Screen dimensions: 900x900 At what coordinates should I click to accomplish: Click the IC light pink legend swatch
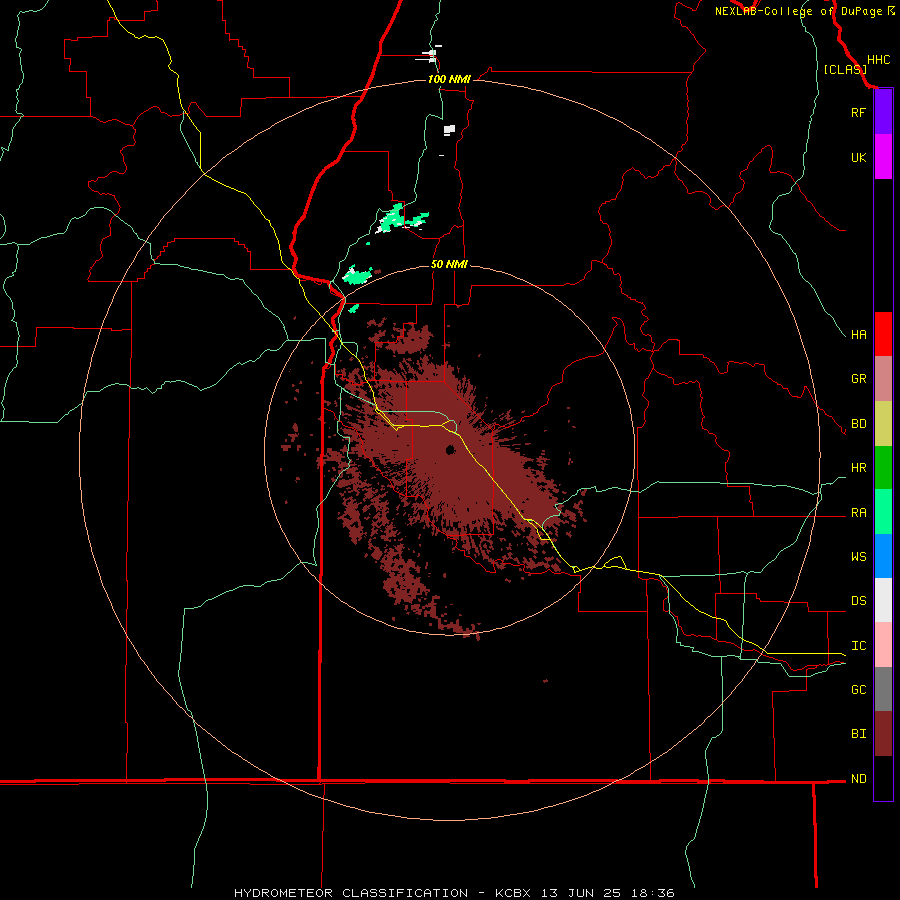(883, 645)
